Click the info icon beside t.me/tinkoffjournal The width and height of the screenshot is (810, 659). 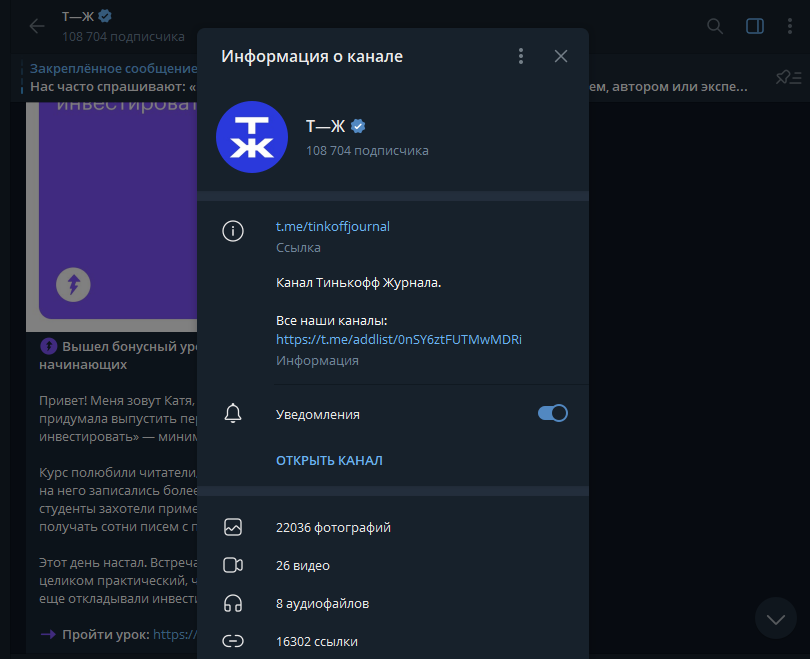[x=233, y=231]
